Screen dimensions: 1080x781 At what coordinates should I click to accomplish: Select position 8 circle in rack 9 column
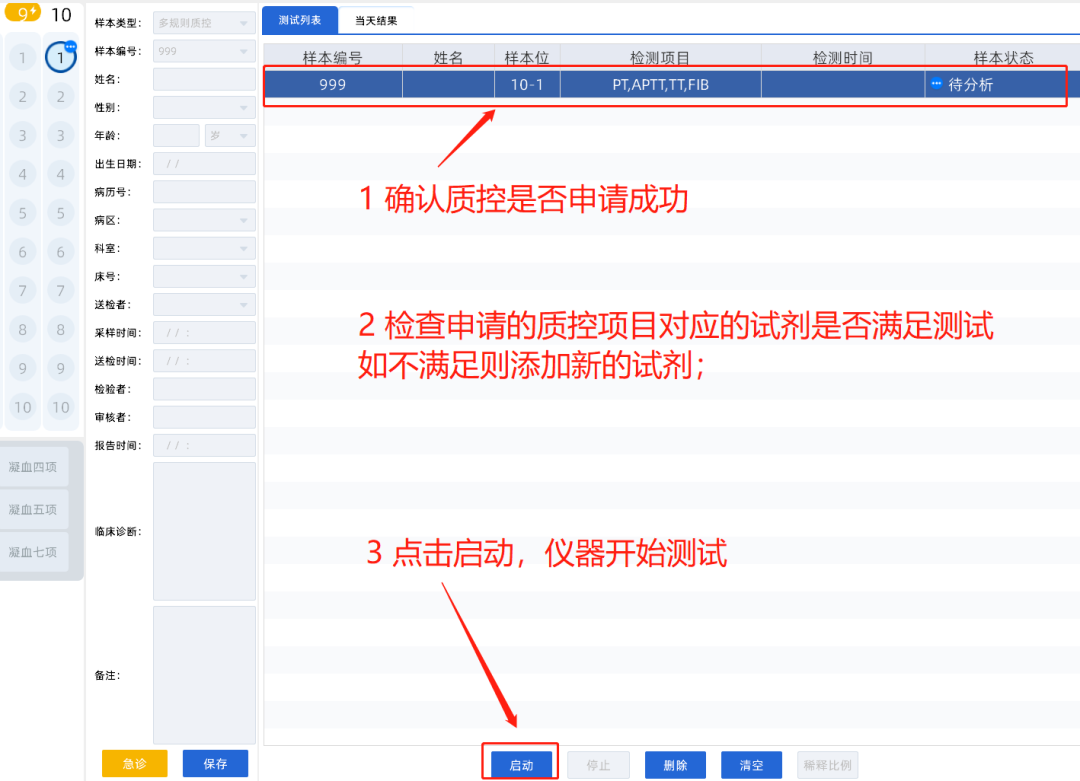23,329
